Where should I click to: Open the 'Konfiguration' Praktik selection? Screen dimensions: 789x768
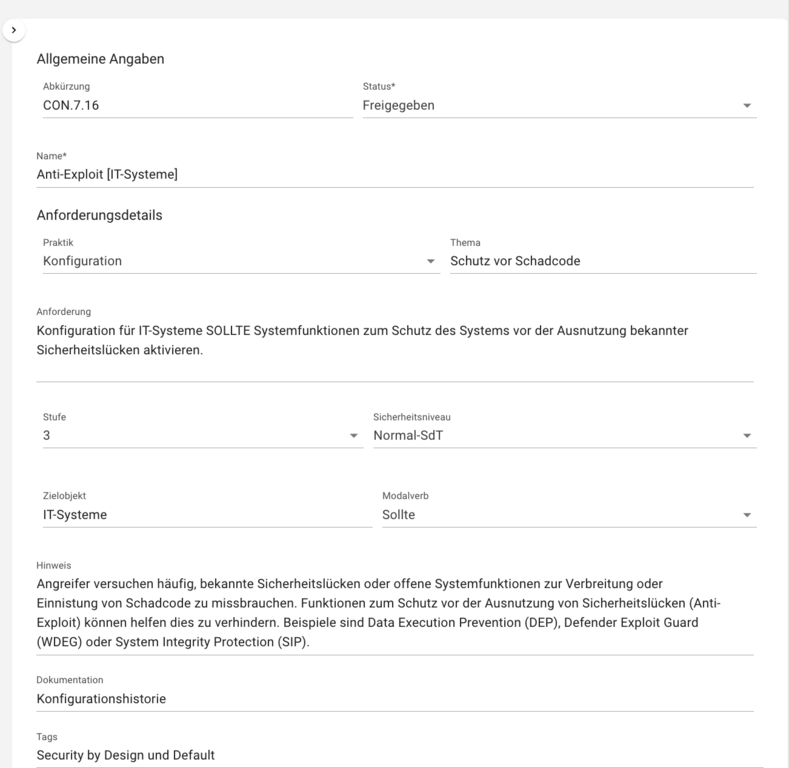point(83,261)
